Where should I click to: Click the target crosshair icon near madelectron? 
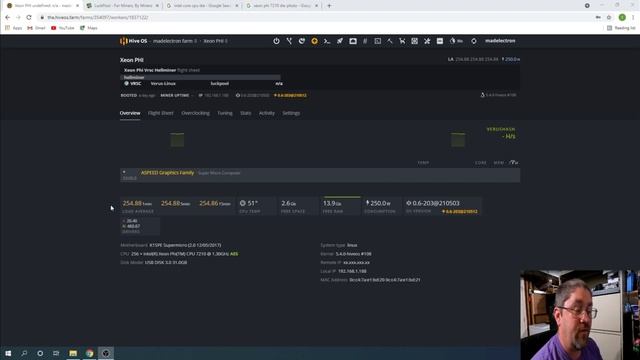[x=473, y=41]
